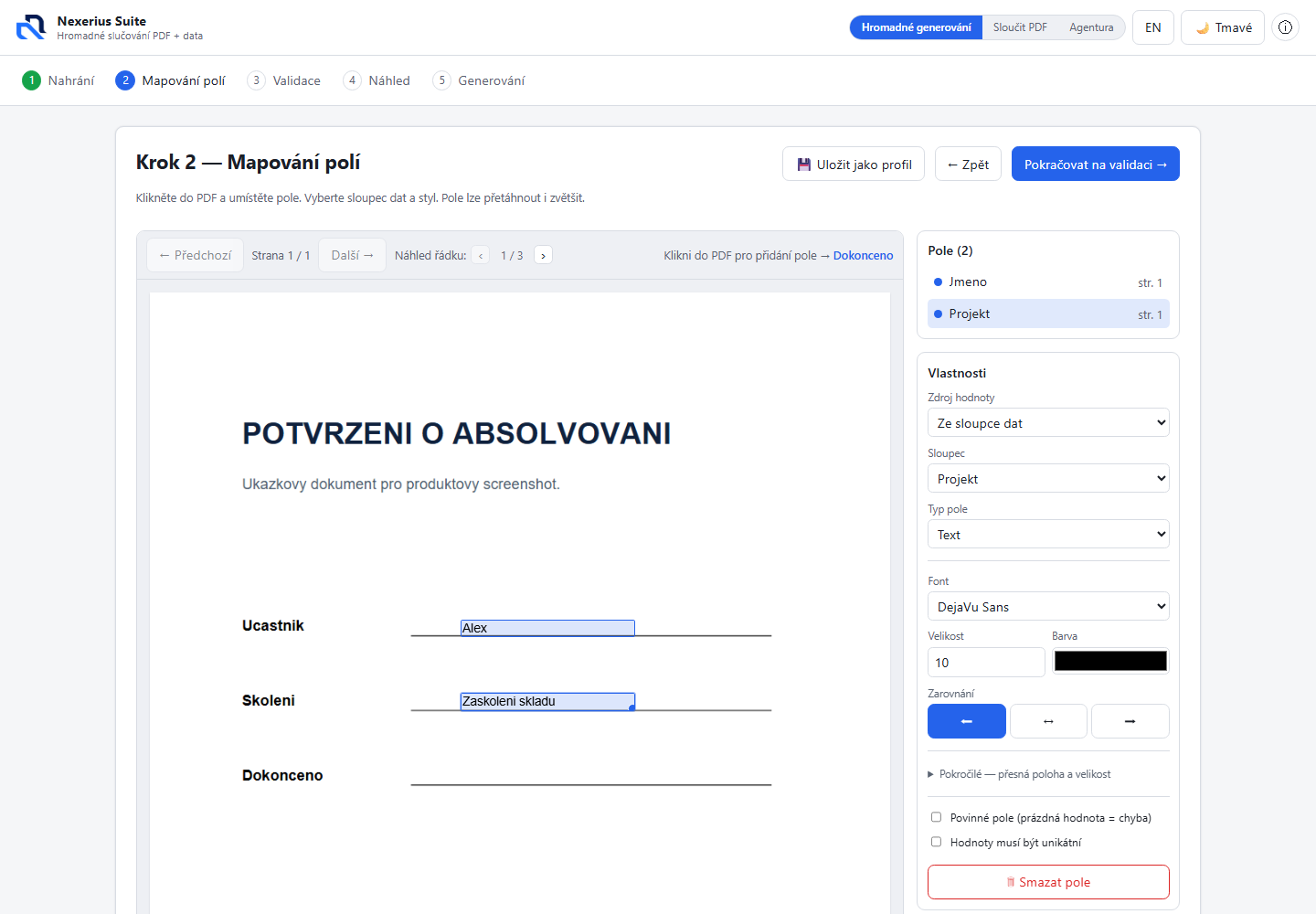The image size is (1316, 914).
Task: Select Hromadné generování tab
Action: point(916,27)
